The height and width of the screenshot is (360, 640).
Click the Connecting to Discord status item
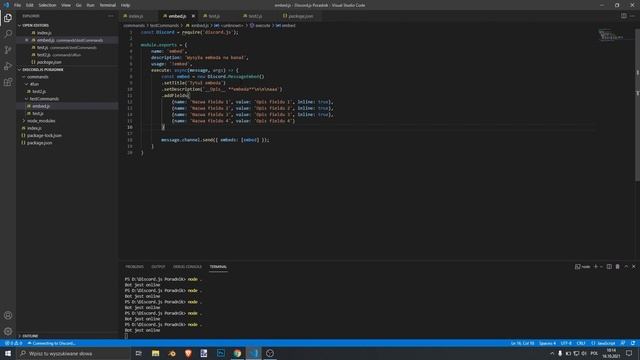[x=51, y=343]
